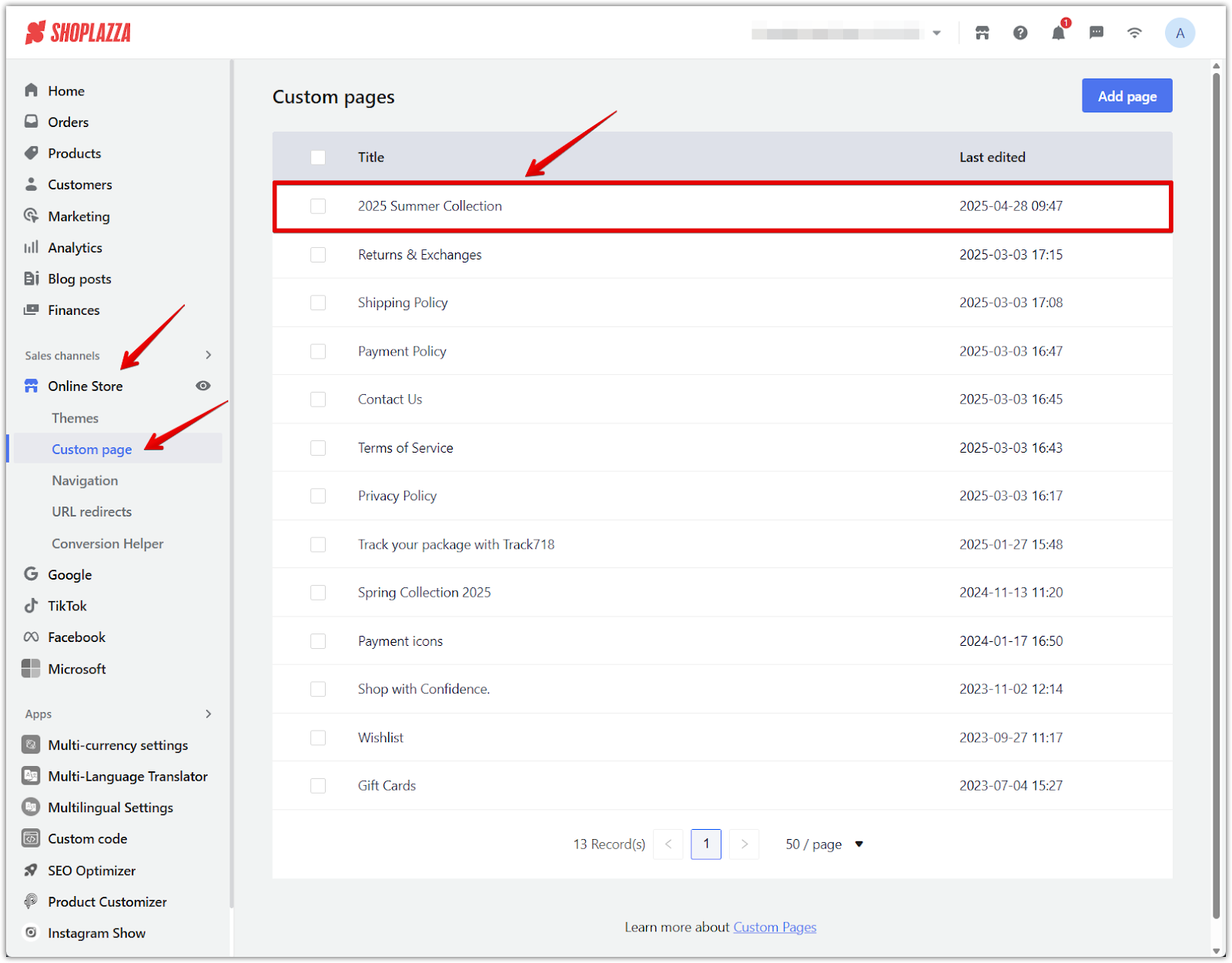The width and height of the screenshot is (1232, 963).
Task: Check the select-all checkbox in table header
Action: pos(318,157)
